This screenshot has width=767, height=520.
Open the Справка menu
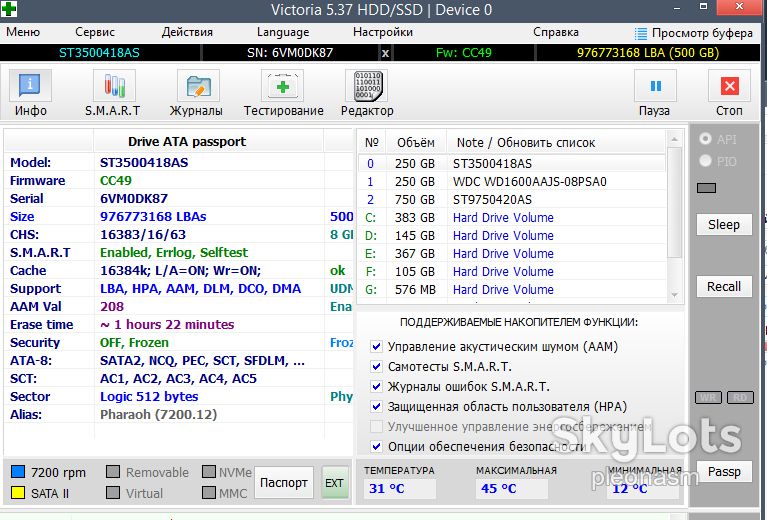tap(556, 32)
